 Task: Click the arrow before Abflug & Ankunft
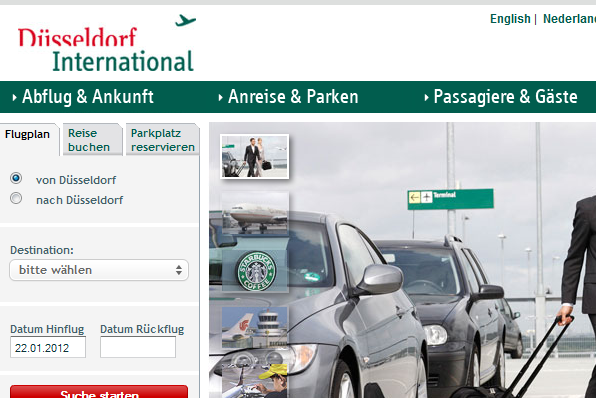(x=14, y=97)
